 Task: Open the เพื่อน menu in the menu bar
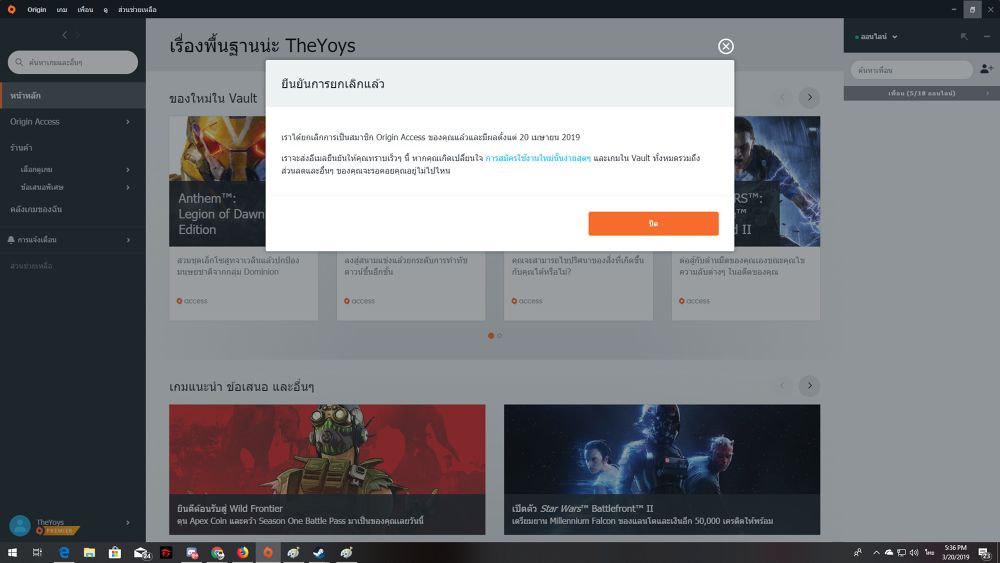(x=85, y=9)
